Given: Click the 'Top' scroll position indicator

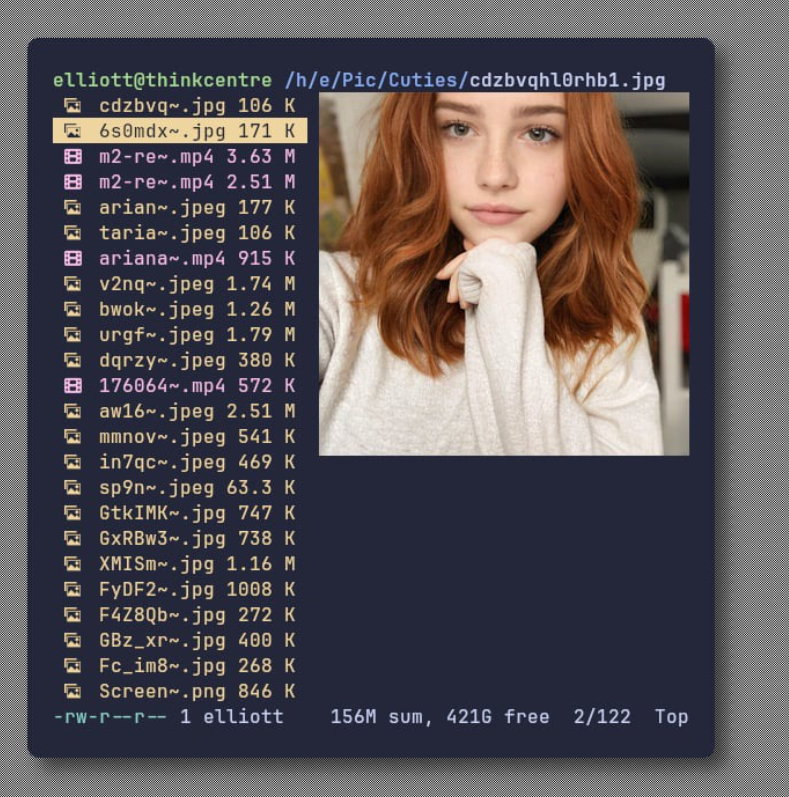Looking at the screenshot, I should (x=672, y=717).
